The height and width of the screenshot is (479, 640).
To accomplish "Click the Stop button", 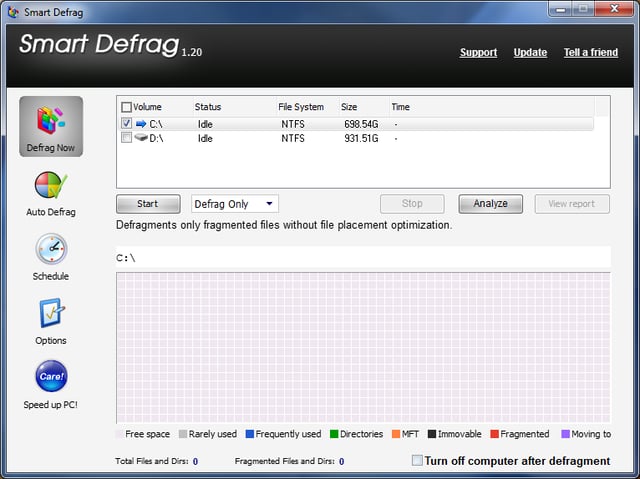I will click(x=412, y=204).
